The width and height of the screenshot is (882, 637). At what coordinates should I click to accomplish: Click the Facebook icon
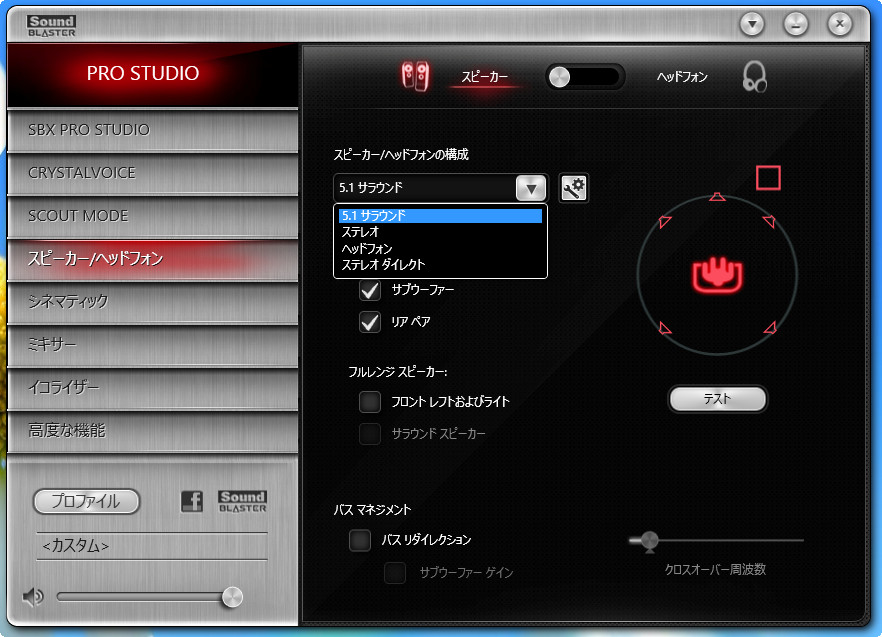click(192, 501)
